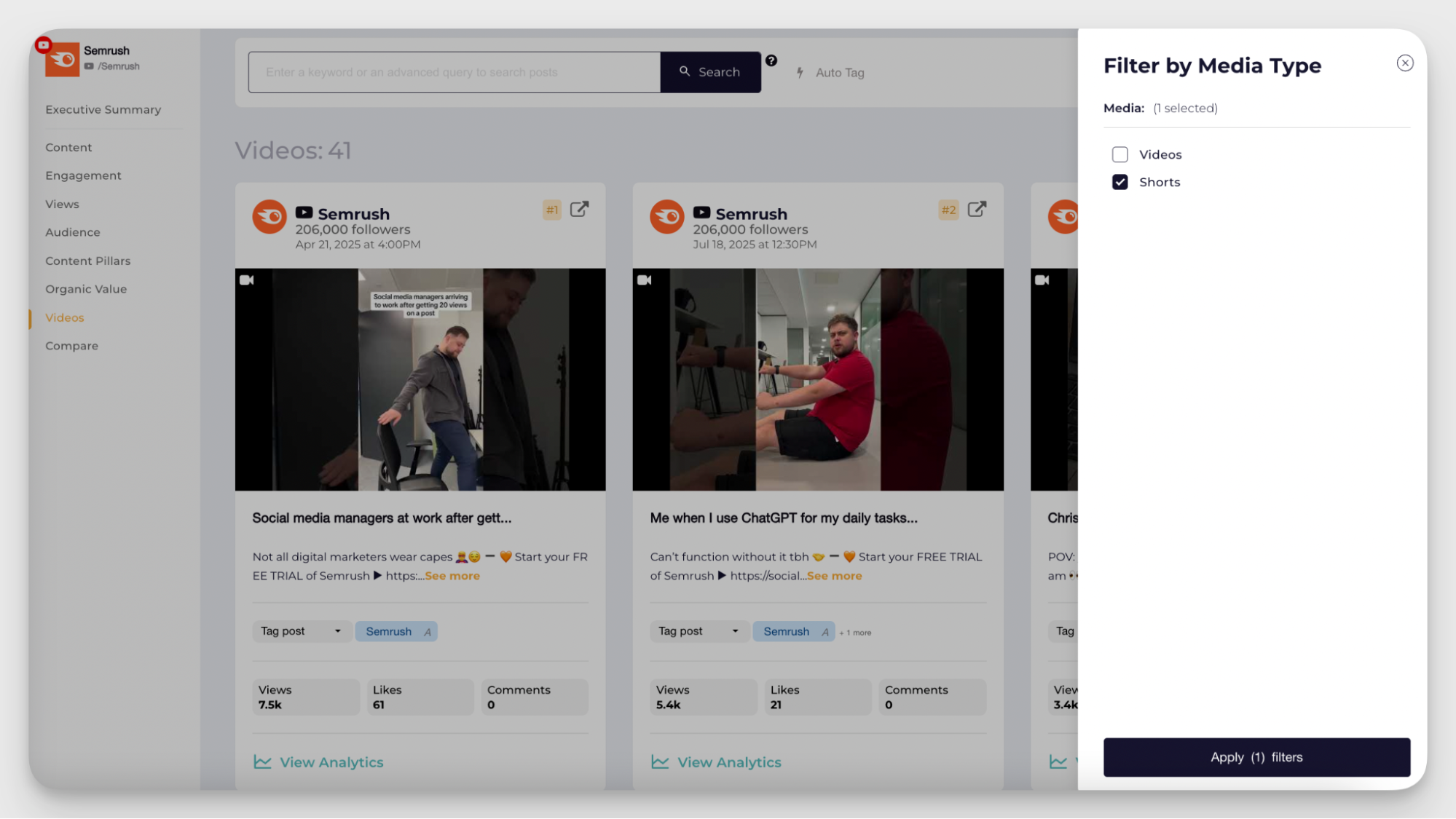Viewport: 1456px width, 819px height.
Task: Click Semrush avatar on first post card
Action: tap(269, 216)
